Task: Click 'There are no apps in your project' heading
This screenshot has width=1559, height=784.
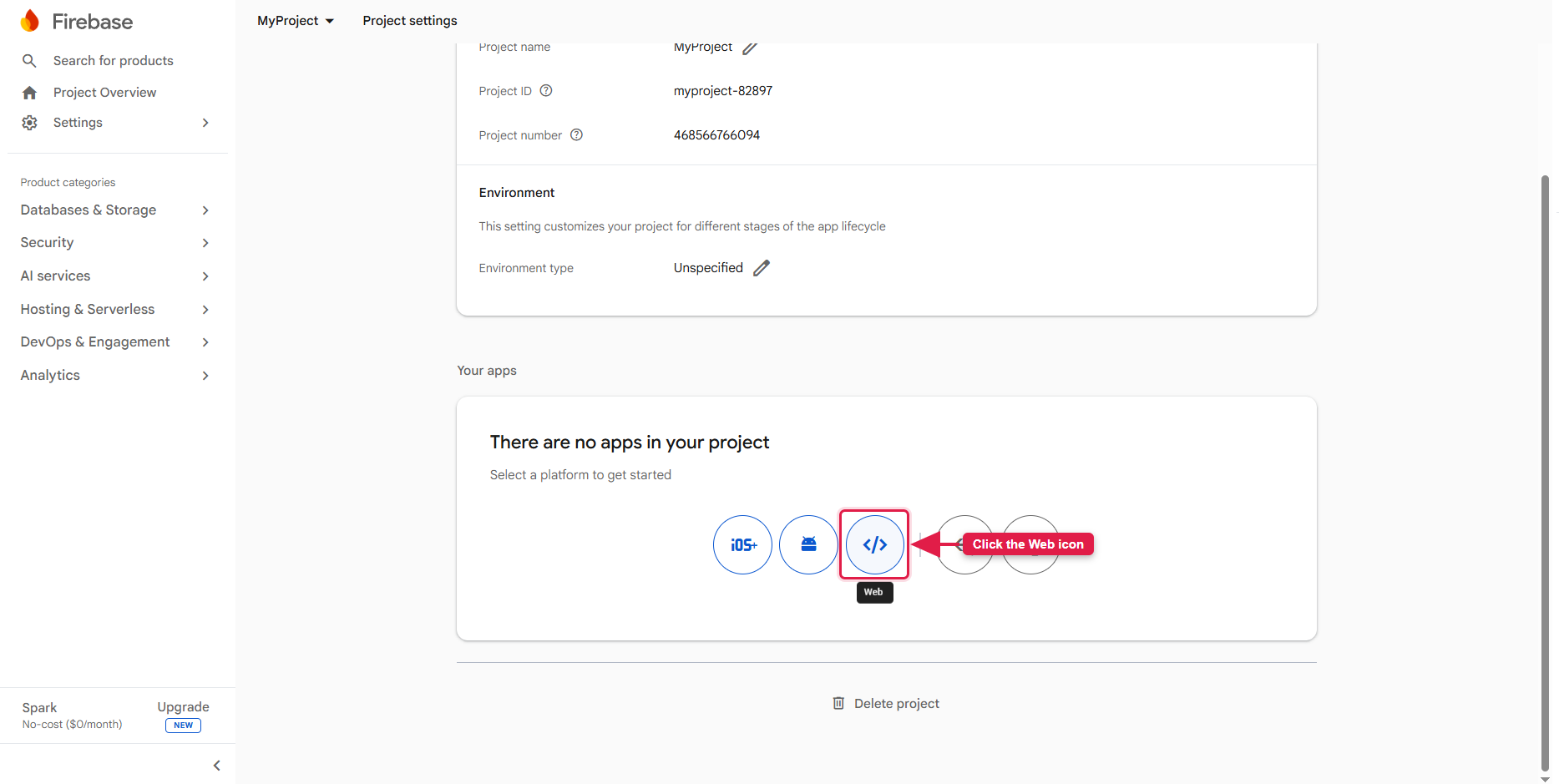Action: pyautogui.click(x=630, y=443)
